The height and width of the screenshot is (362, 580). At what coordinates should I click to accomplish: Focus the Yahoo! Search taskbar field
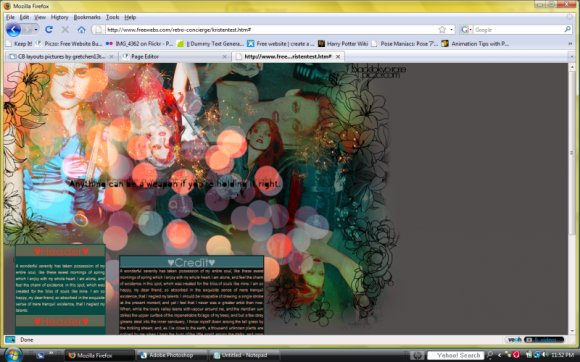point(456,355)
